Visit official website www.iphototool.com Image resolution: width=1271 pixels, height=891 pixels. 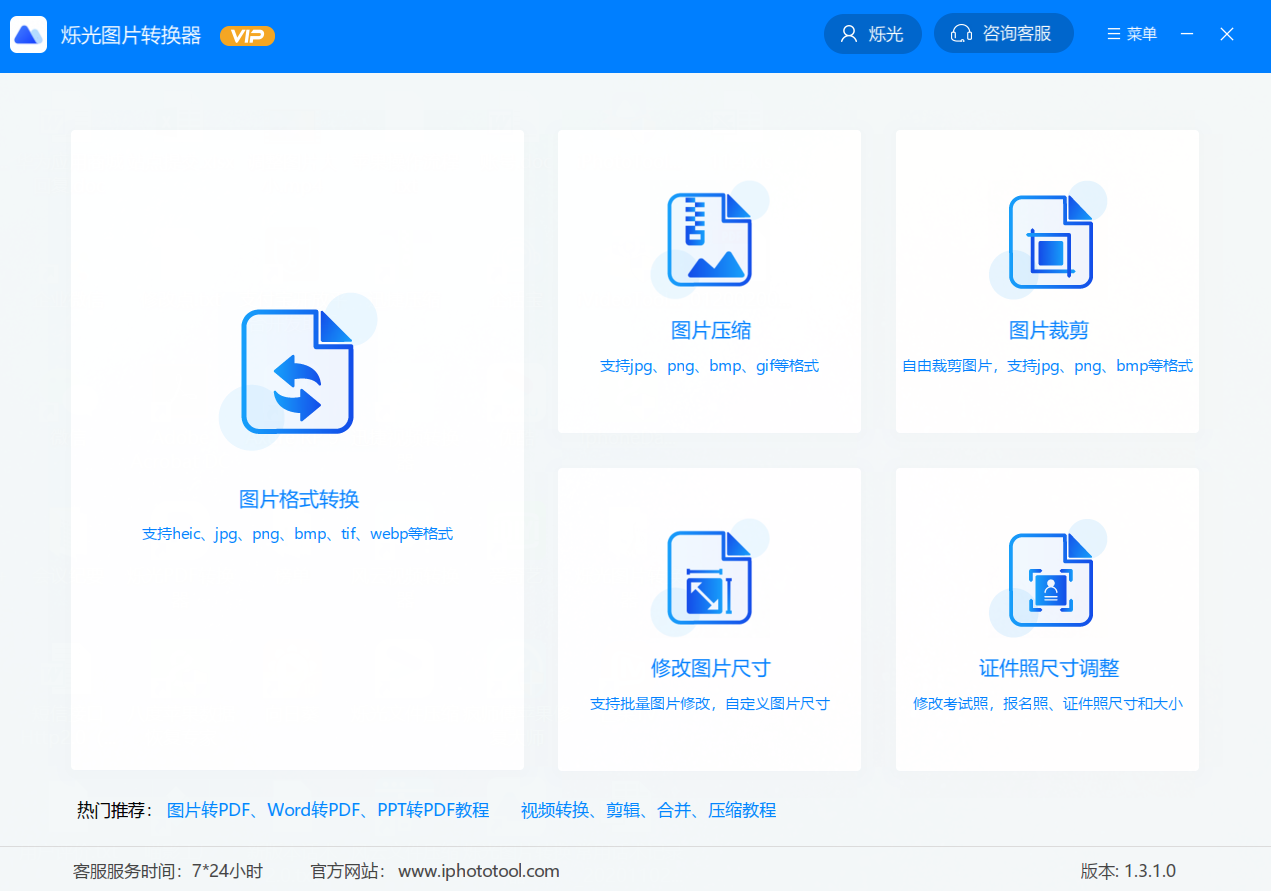pyautogui.click(x=479, y=871)
